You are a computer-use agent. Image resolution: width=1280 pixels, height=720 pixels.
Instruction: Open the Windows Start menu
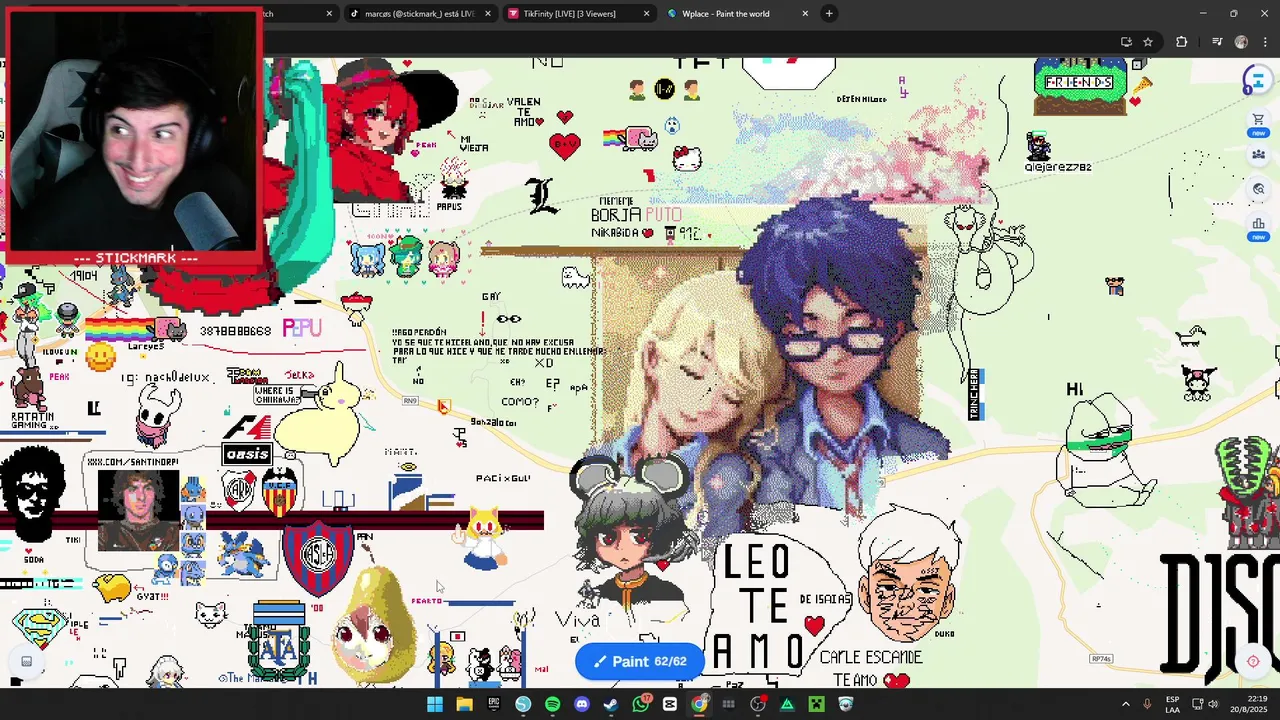click(435, 704)
